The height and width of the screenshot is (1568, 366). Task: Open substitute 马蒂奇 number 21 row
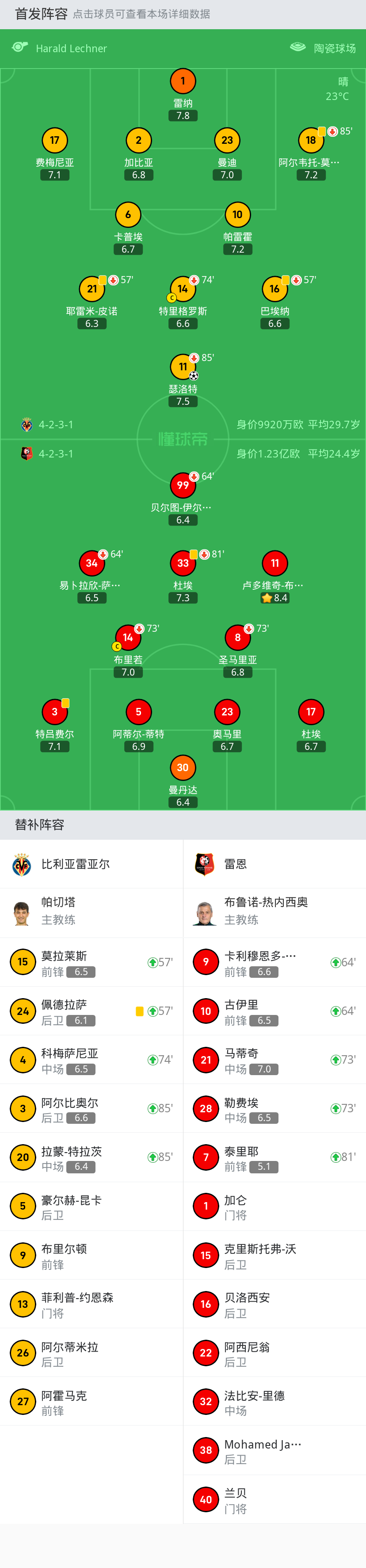tap(274, 1060)
